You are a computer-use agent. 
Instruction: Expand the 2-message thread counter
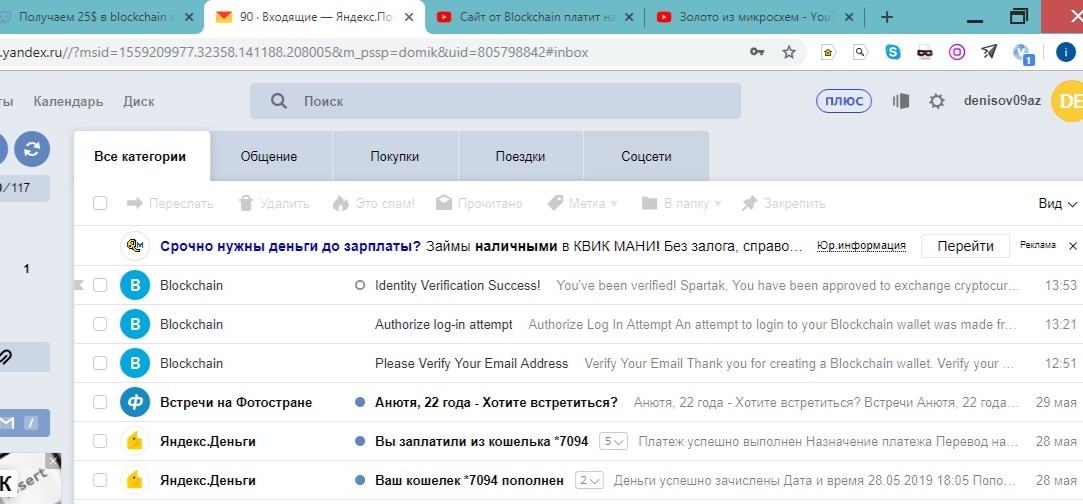click(589, 481)
